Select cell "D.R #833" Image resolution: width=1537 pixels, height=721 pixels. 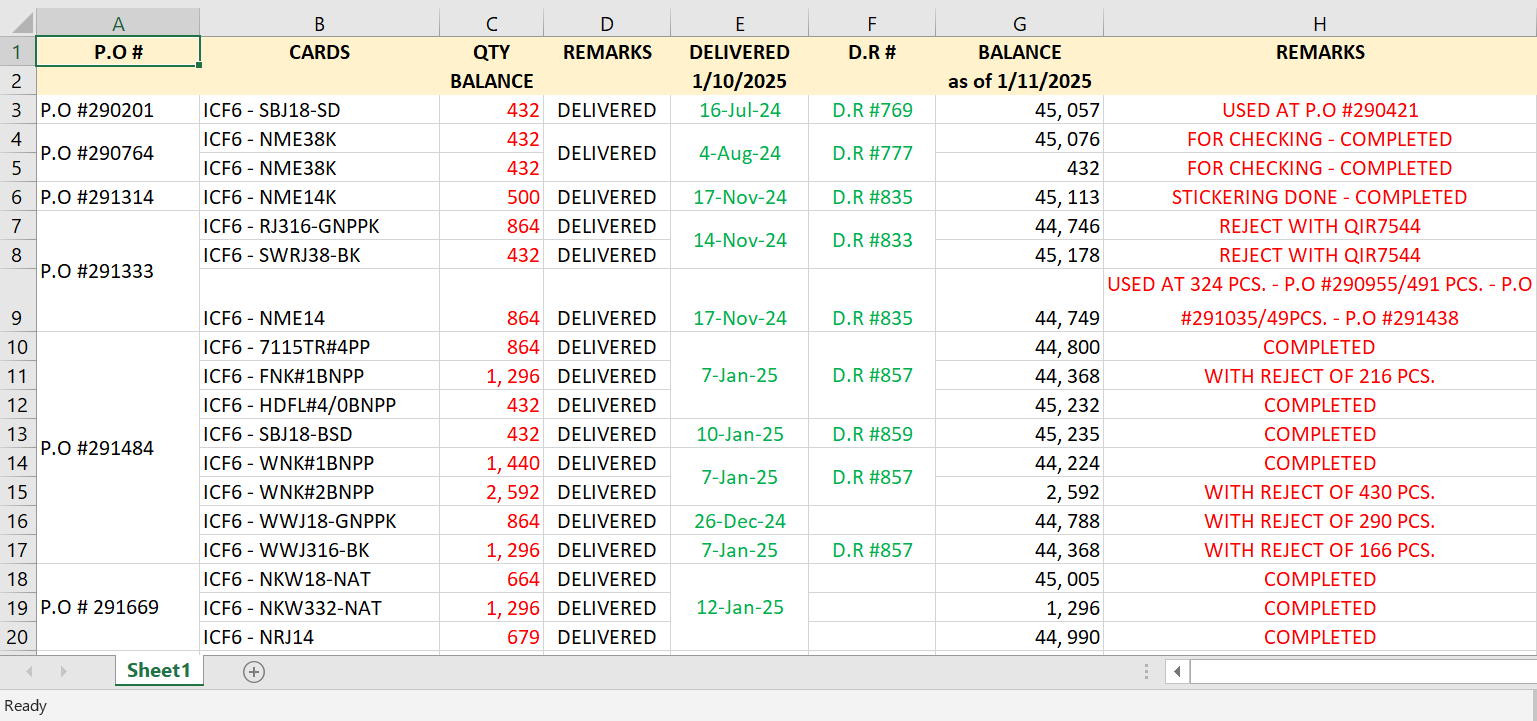(872, 240)
